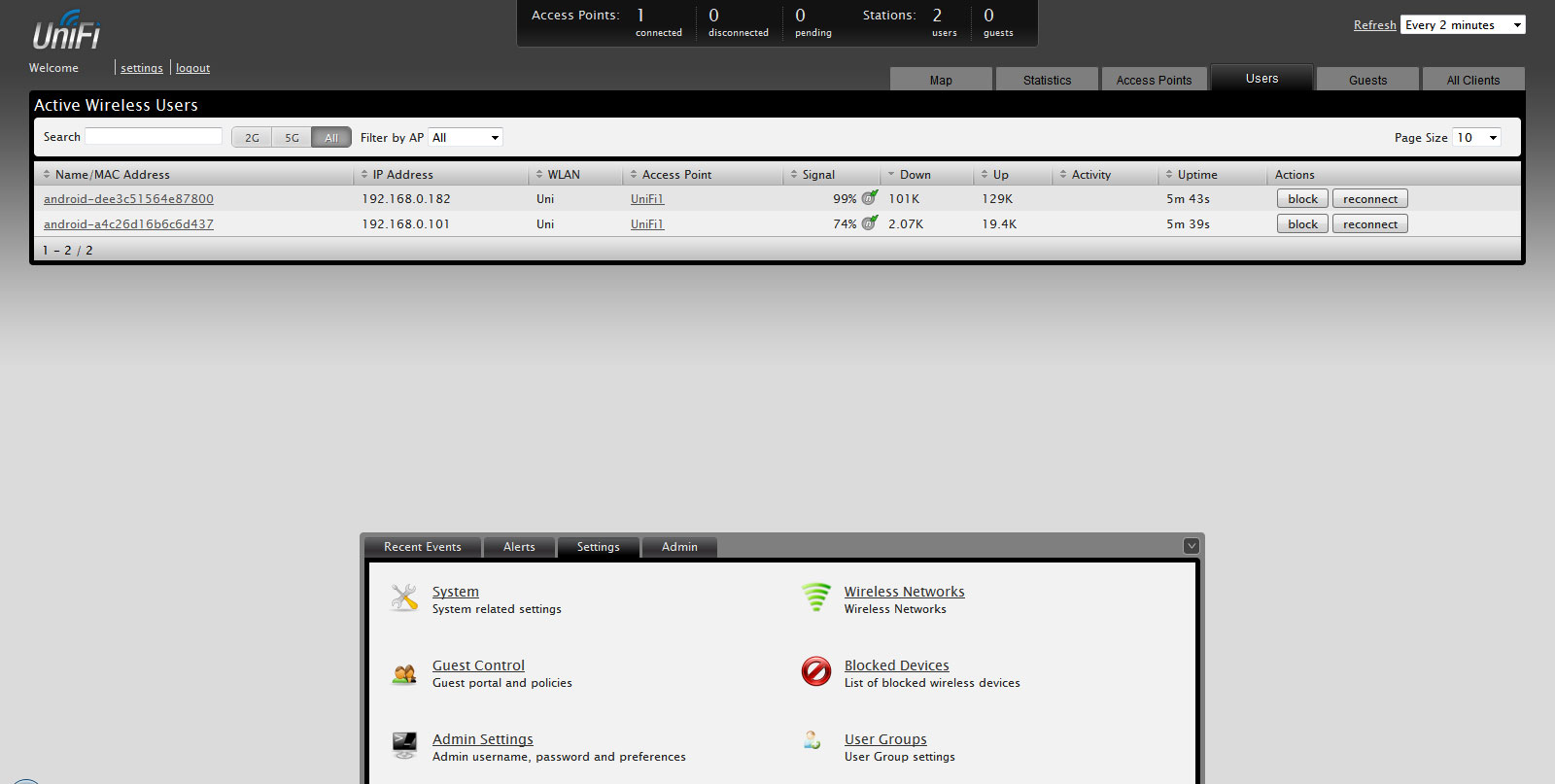Viewport: 1555px width, 784px height.
Task: Reconnect device android-a4c26d16b6c6d437
Action: (x=1370, y=223)
